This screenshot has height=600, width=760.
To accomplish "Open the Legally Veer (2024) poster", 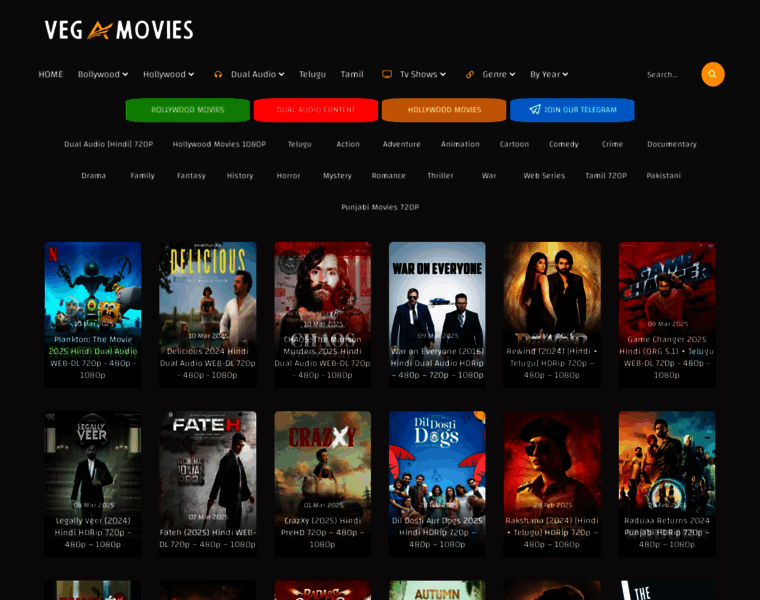I will (x=93, y=484).
